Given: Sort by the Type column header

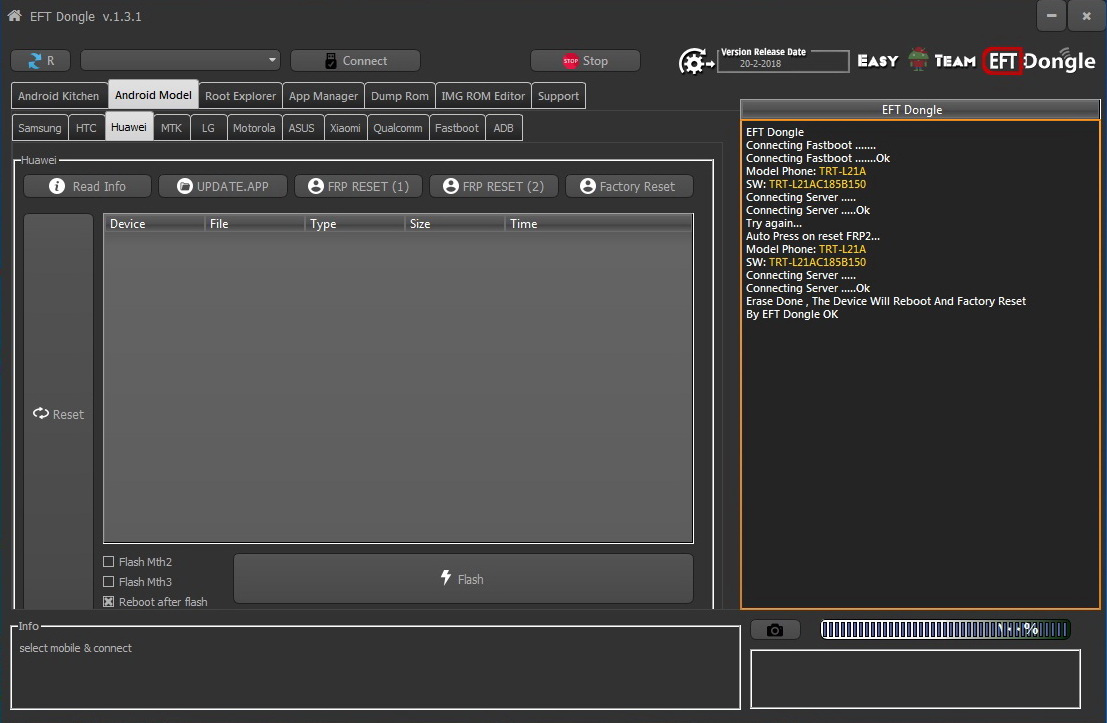Looking at the screenshot, I should [x=354, y=224].
